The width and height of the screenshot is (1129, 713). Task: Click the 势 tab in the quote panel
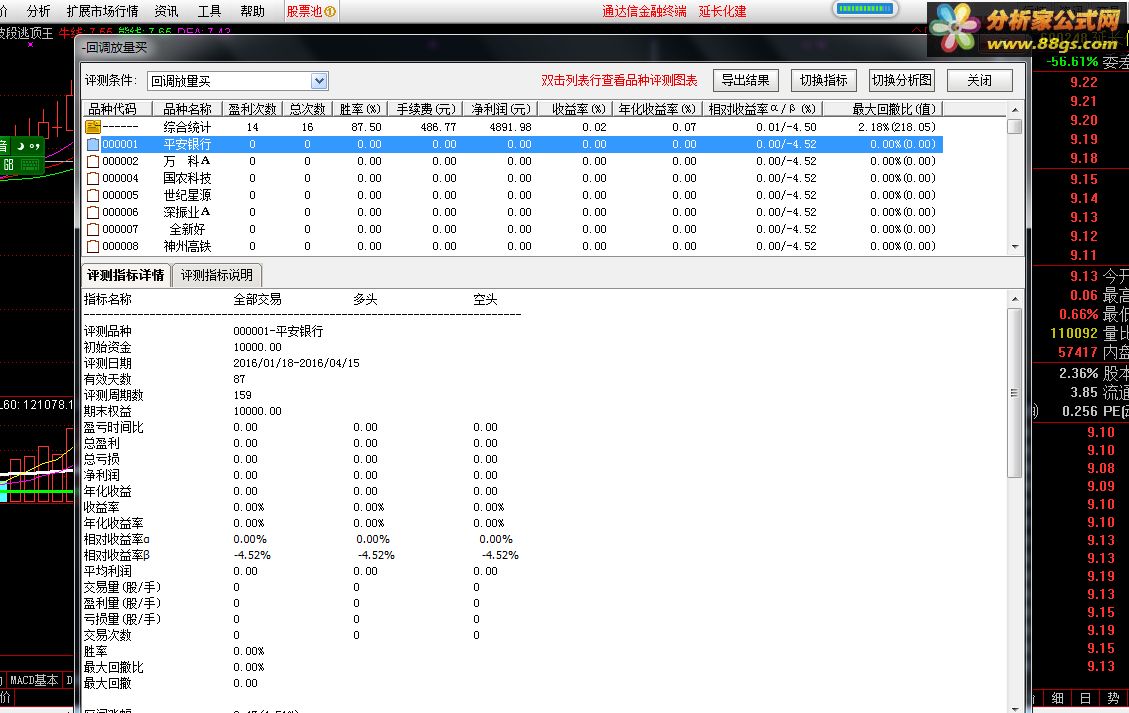tap(1113, 698)
